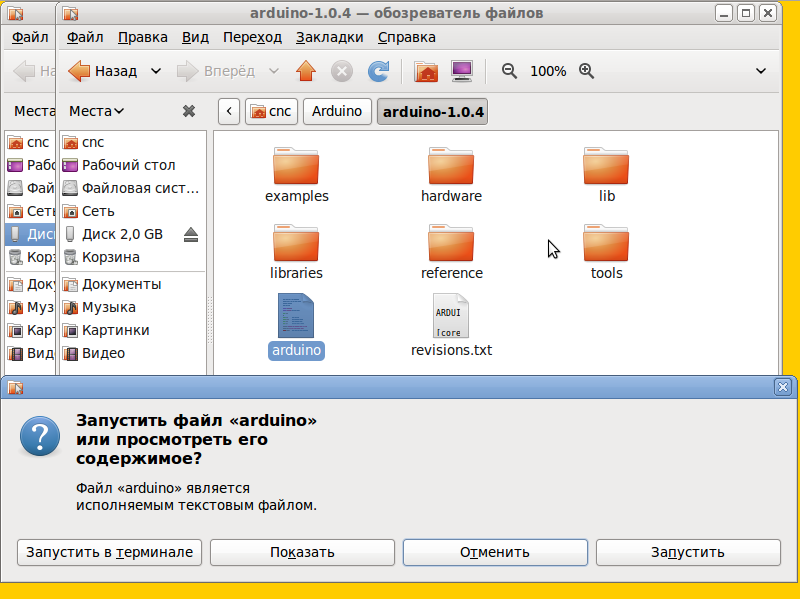The height and width of the screenshot is (600, 800).
Task: Go up to the parent folder
Action: (x=306, y=71)
